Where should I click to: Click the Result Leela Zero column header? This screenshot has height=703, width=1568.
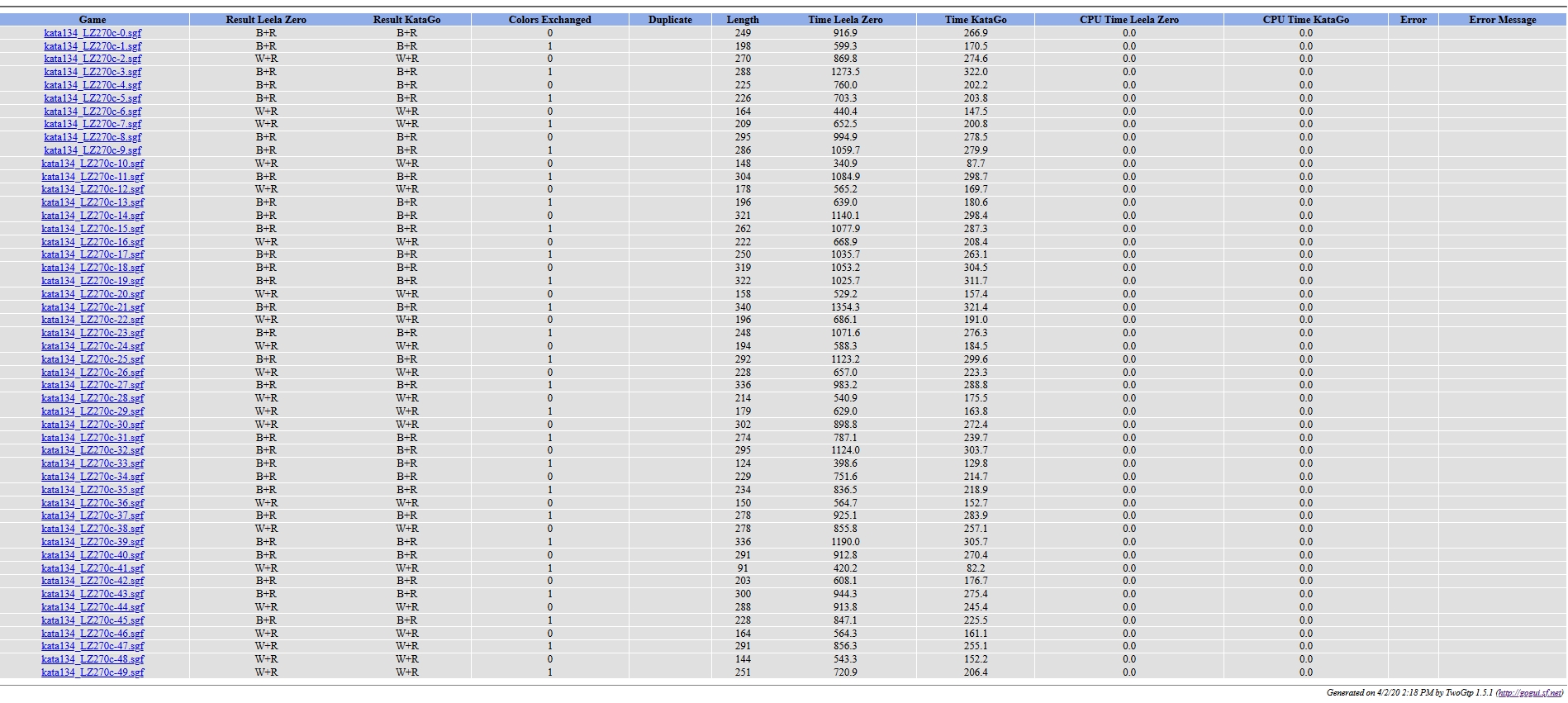tap(266, 20)
